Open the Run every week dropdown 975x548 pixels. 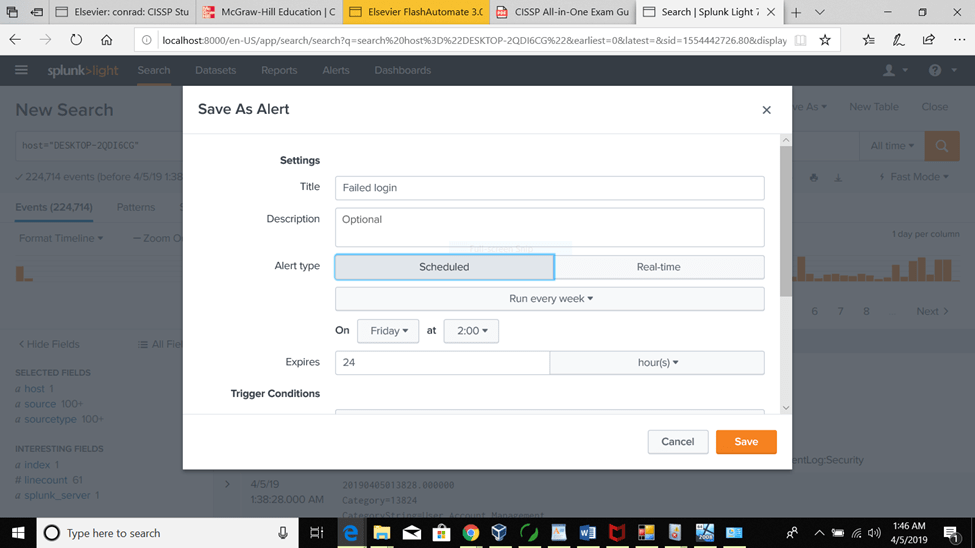550,299
